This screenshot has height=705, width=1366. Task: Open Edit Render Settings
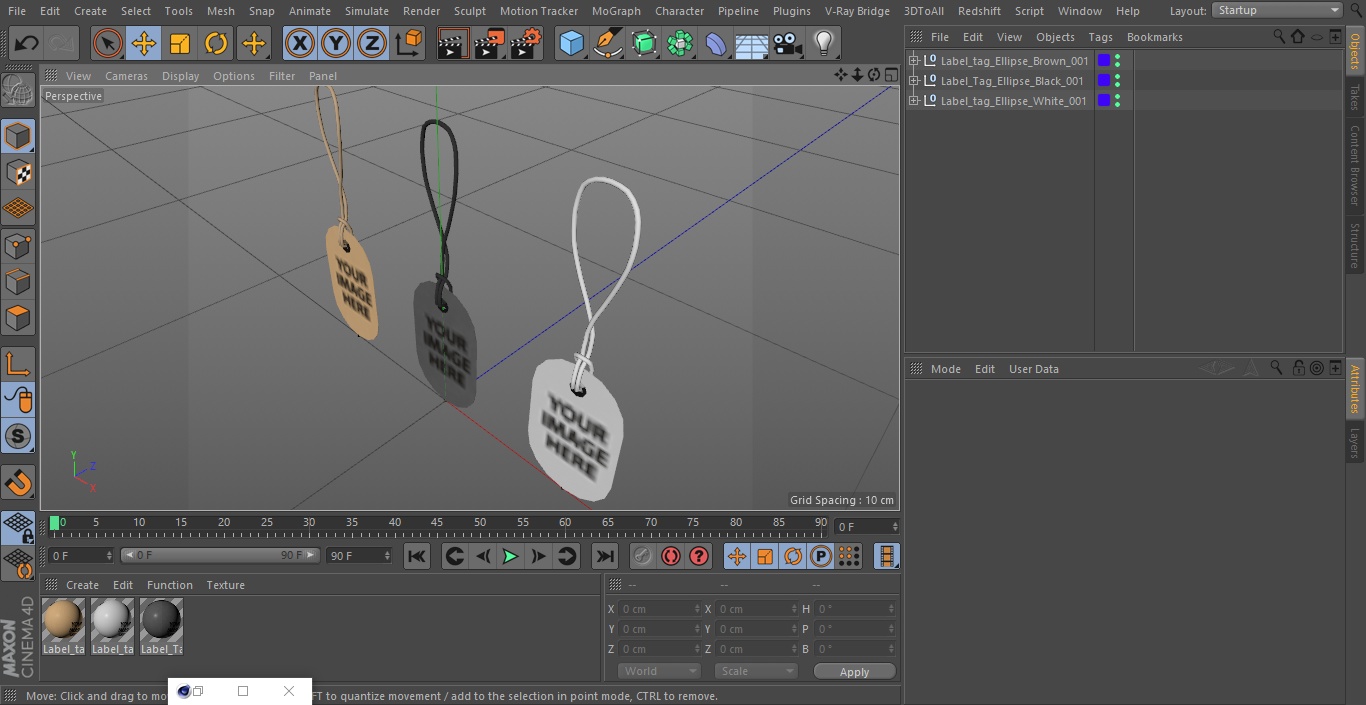click(x=526, y=43)
